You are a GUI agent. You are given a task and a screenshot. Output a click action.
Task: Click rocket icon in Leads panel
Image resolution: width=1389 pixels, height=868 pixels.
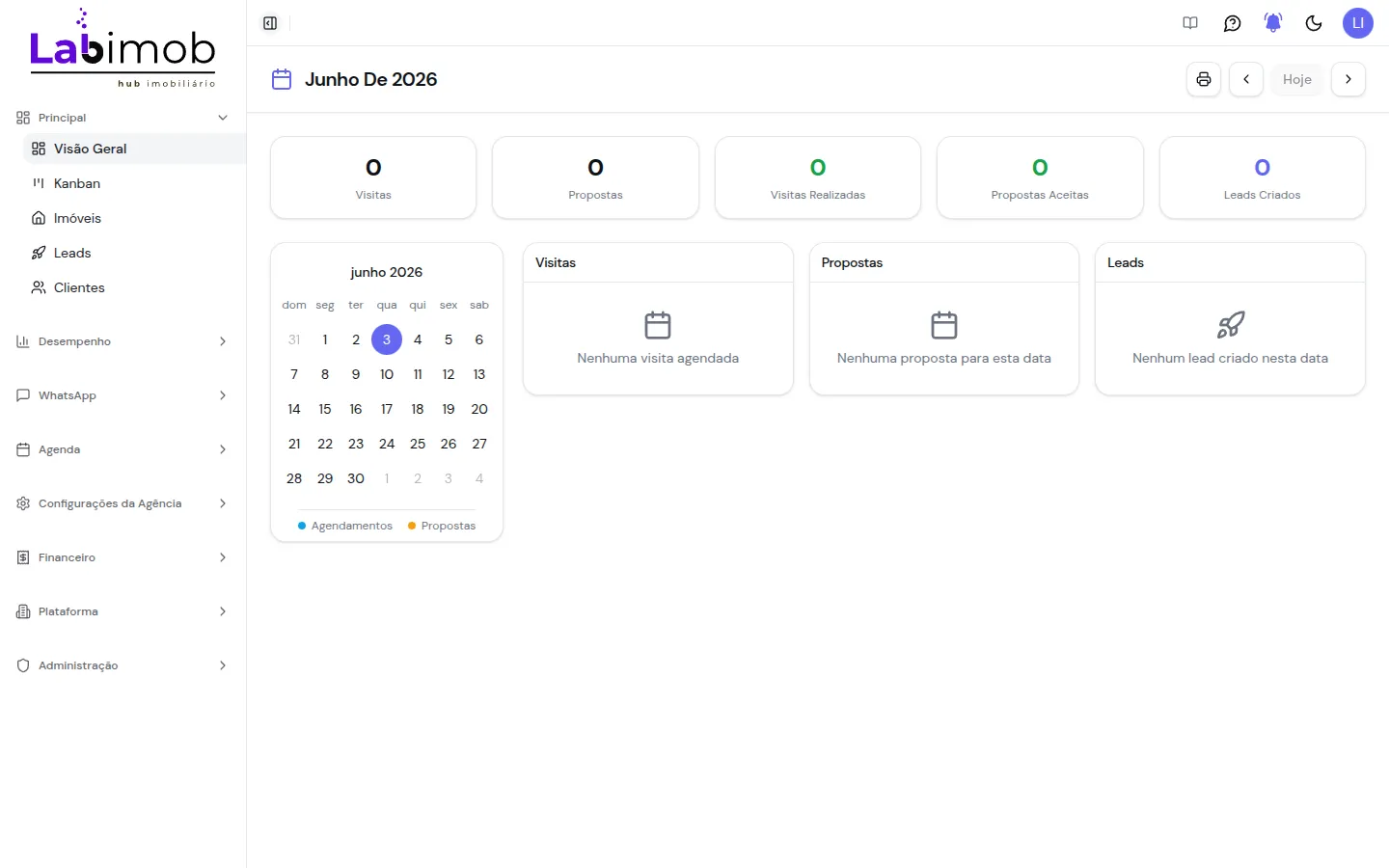[1231, 325]
